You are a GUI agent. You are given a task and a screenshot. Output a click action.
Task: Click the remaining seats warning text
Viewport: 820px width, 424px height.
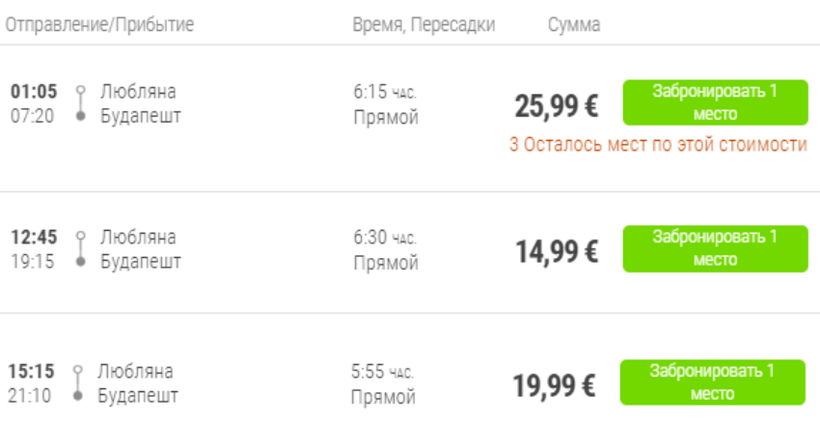[x=658, y=145]
